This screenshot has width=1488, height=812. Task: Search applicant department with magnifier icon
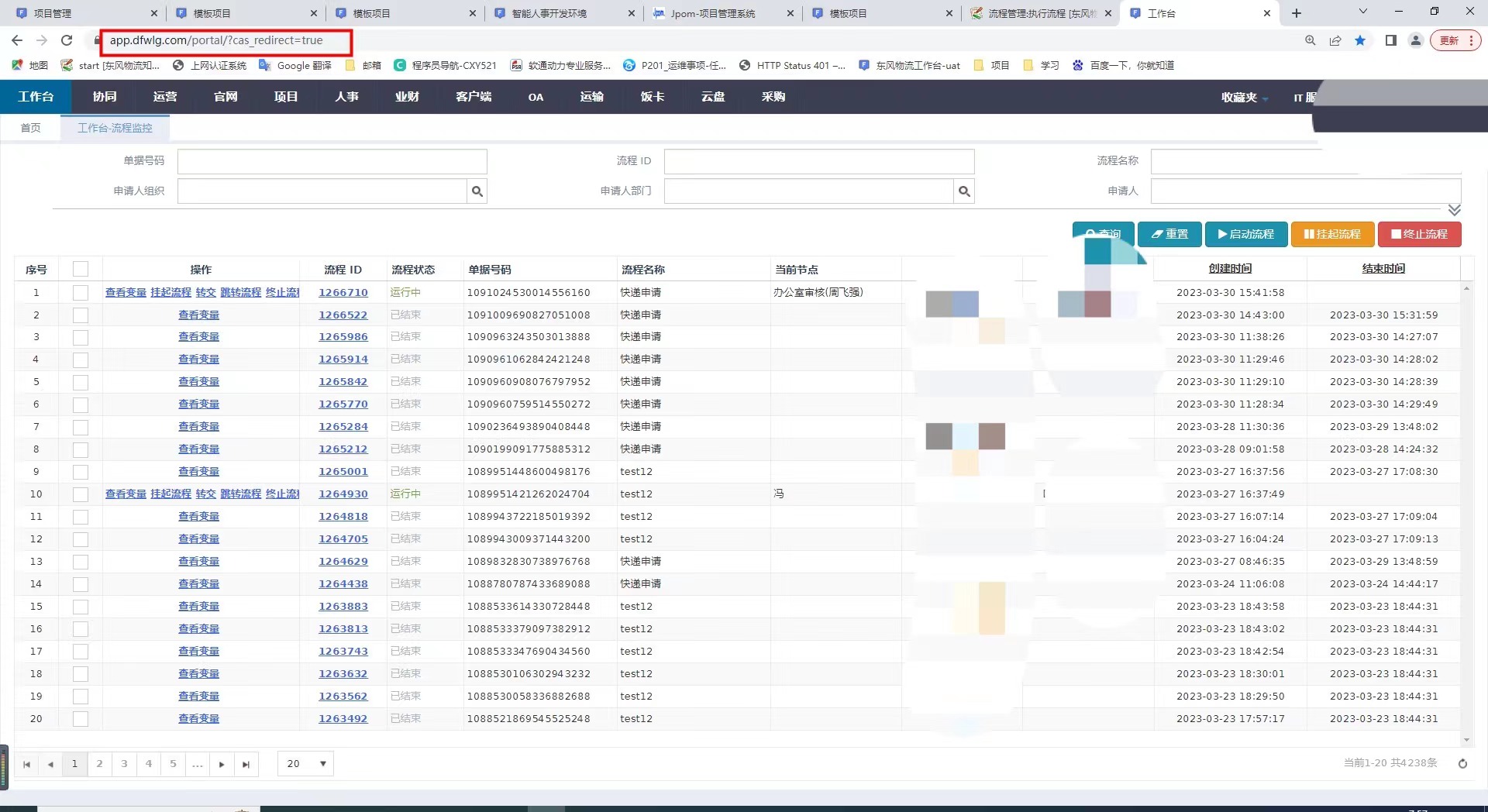(x=964, y=191)
